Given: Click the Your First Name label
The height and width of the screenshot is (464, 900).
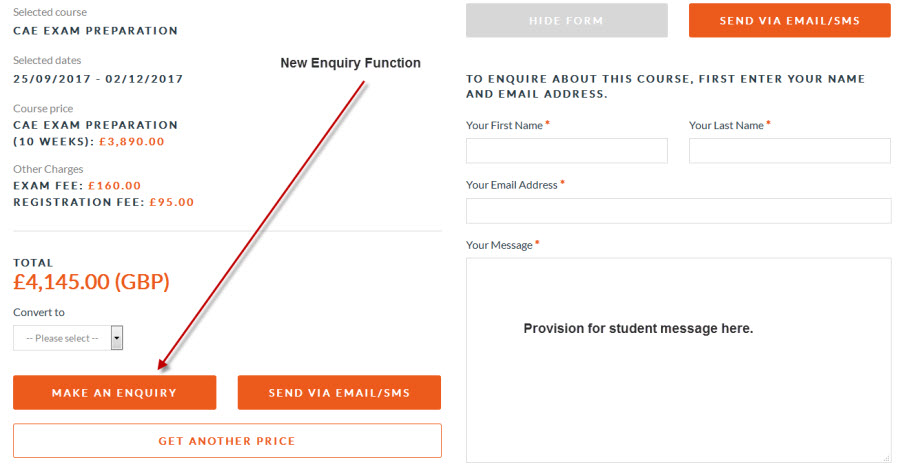Looking at the screenshot, I should tap(504, 125).
